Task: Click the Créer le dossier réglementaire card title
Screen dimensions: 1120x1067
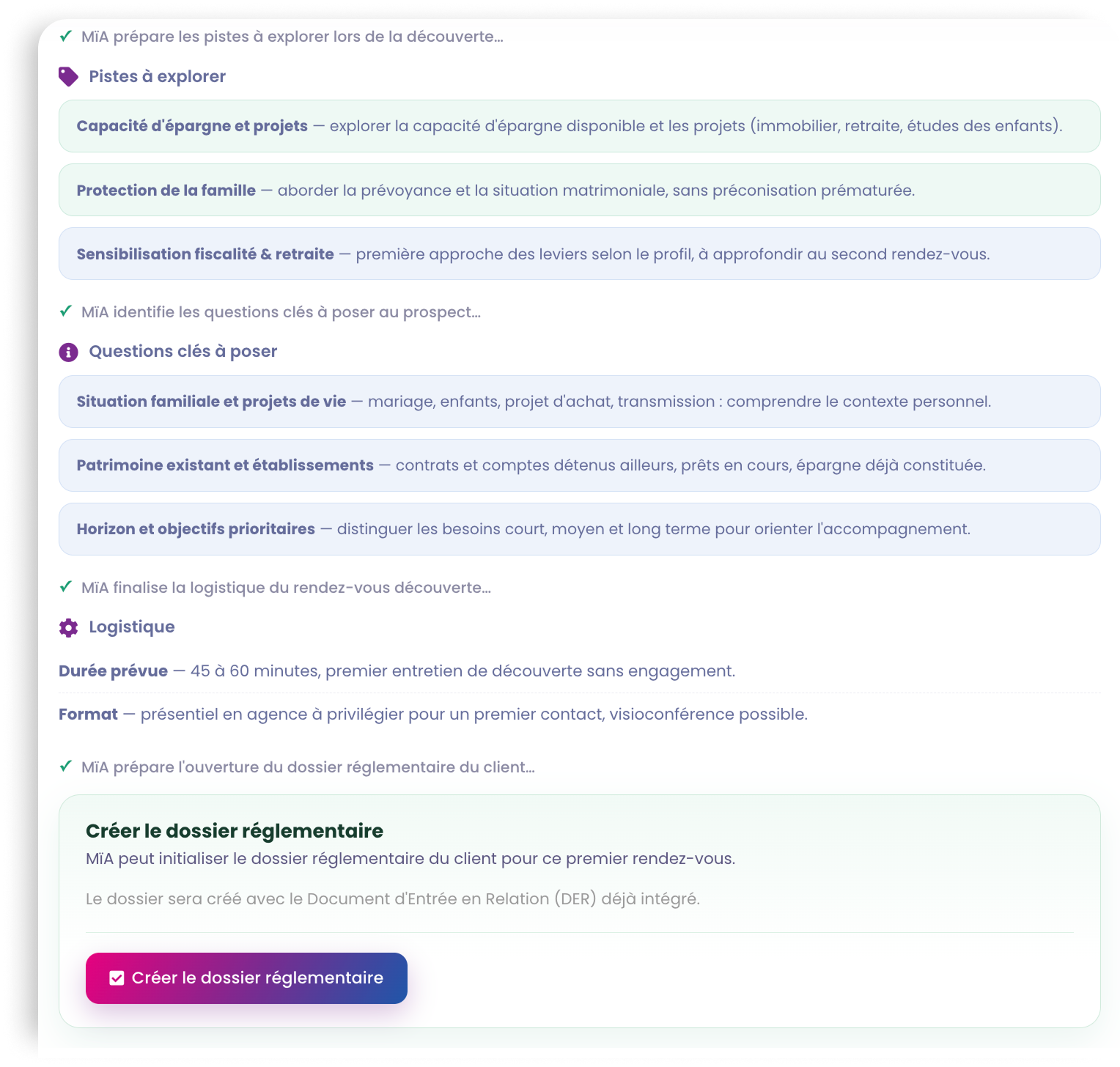Action: 235,831
